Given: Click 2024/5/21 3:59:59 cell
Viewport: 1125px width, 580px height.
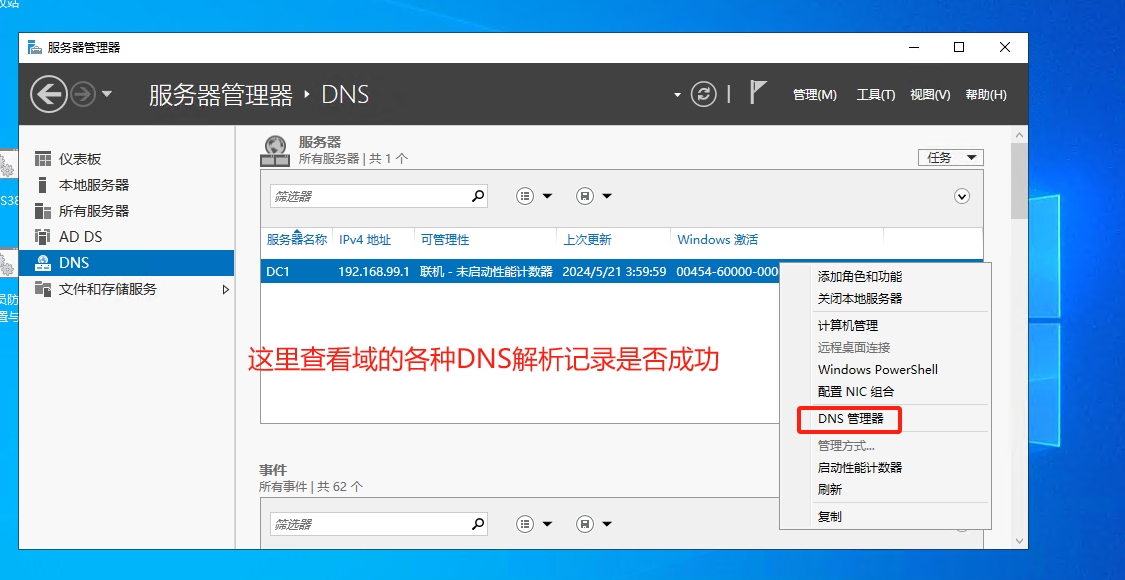Looking at the screenshot, I should coord(615,271).
